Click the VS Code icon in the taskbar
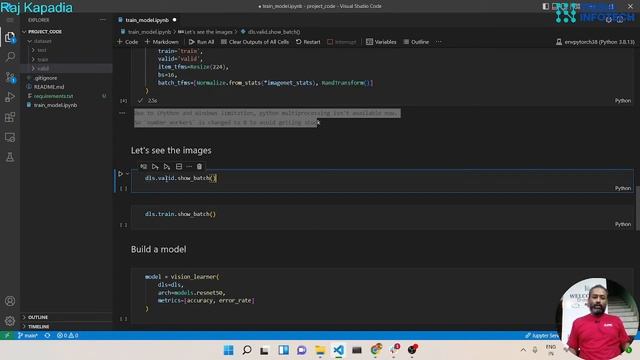The image size is (640, 360). 338,350
